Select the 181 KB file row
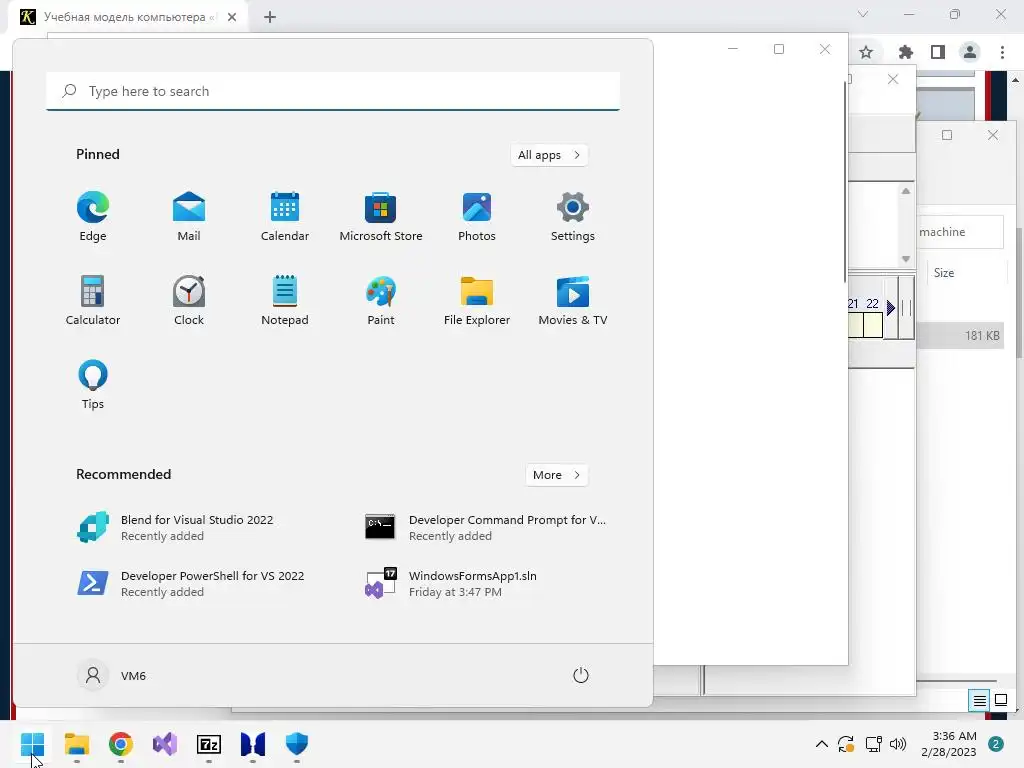This screenshot has height=768, width=1024. pyautogui.click(x=960, y=336)
